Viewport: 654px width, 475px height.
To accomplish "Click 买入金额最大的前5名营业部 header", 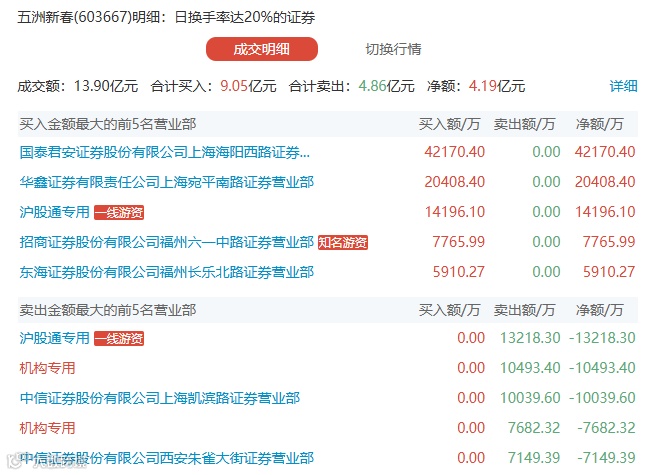I will pos(108,124).
